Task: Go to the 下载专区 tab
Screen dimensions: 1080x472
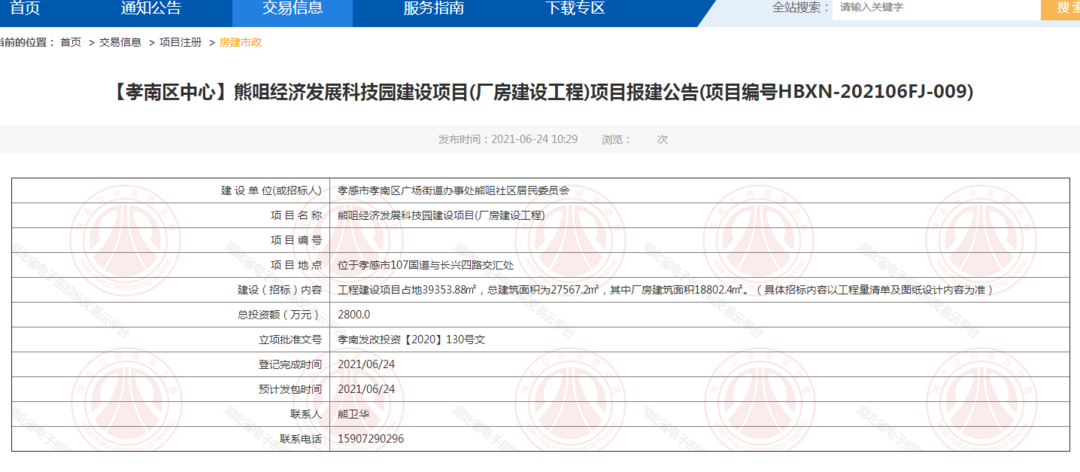Action: tap(575, 9)
